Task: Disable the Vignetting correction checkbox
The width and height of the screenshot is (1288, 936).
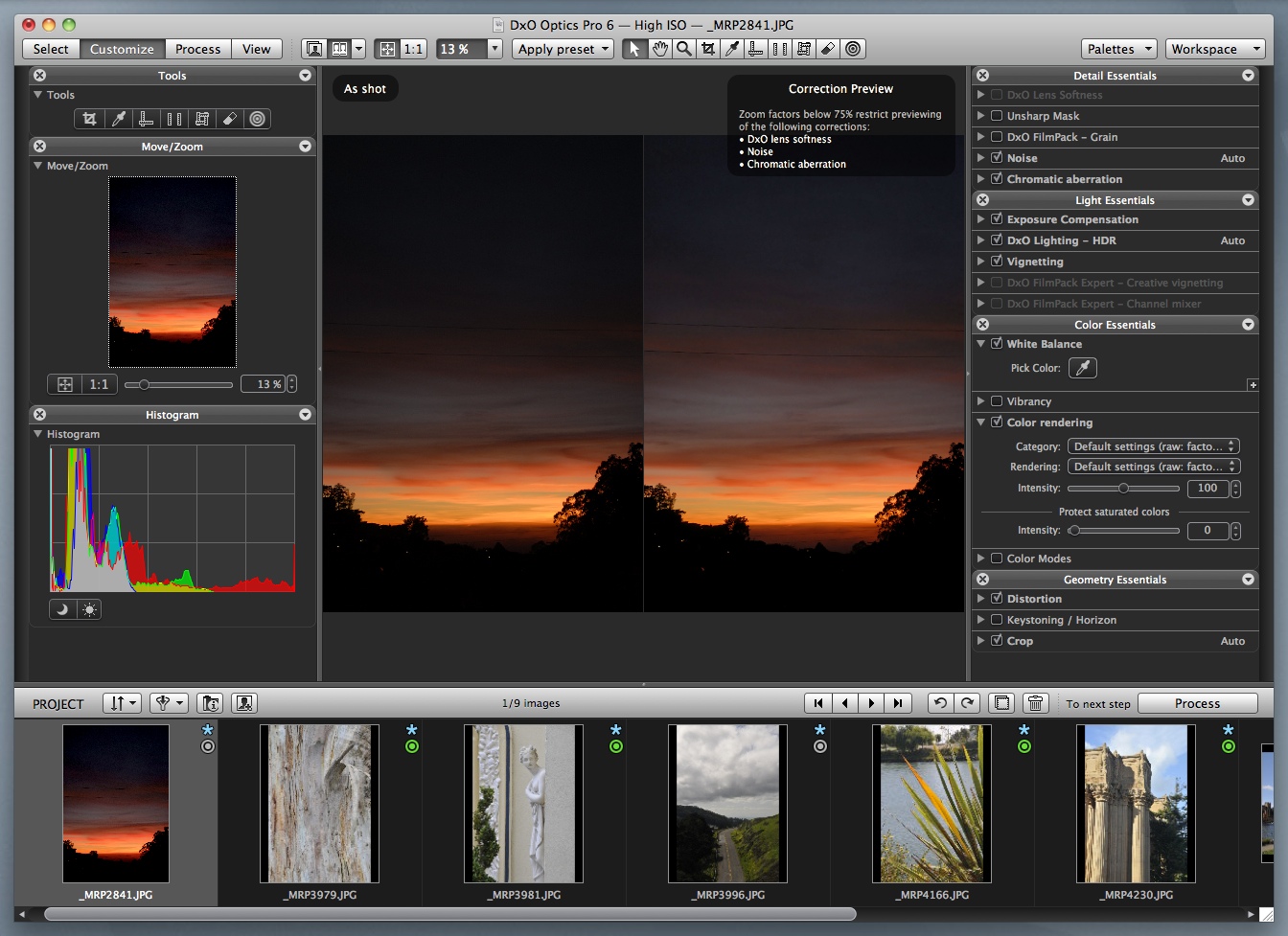Action: (997, 262)
